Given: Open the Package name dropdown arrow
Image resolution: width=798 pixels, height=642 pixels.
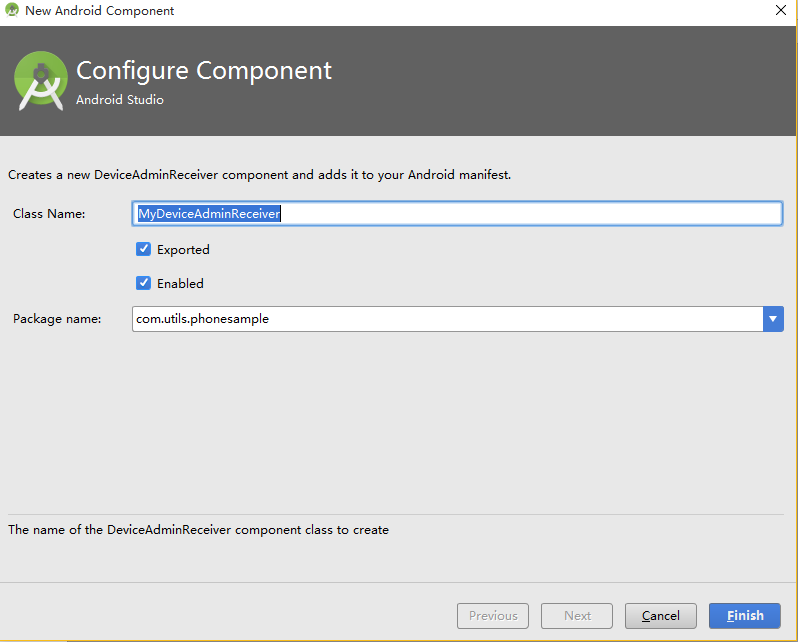Looking at the screenshot, I should coord(773,319).
